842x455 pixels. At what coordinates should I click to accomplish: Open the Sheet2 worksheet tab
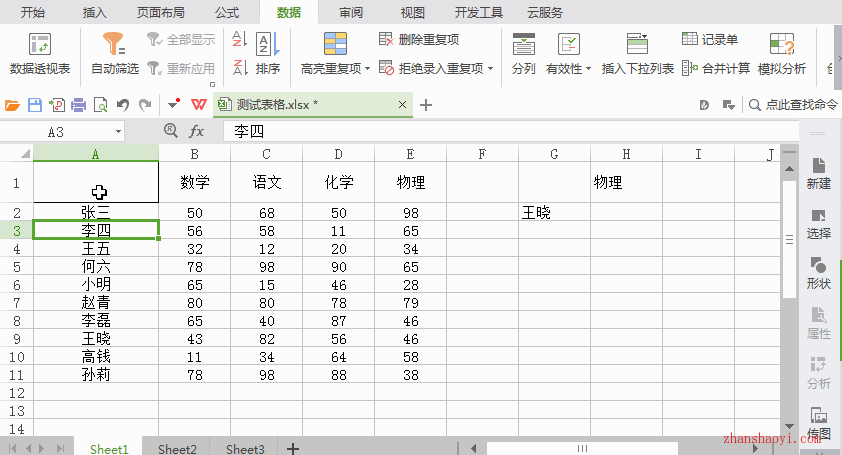pyautogui.click(x=177, y=449)
